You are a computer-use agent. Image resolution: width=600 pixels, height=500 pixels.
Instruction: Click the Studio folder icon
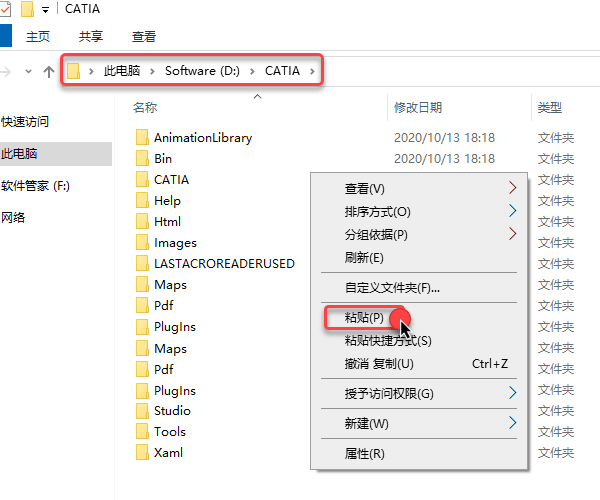(141, 411)
